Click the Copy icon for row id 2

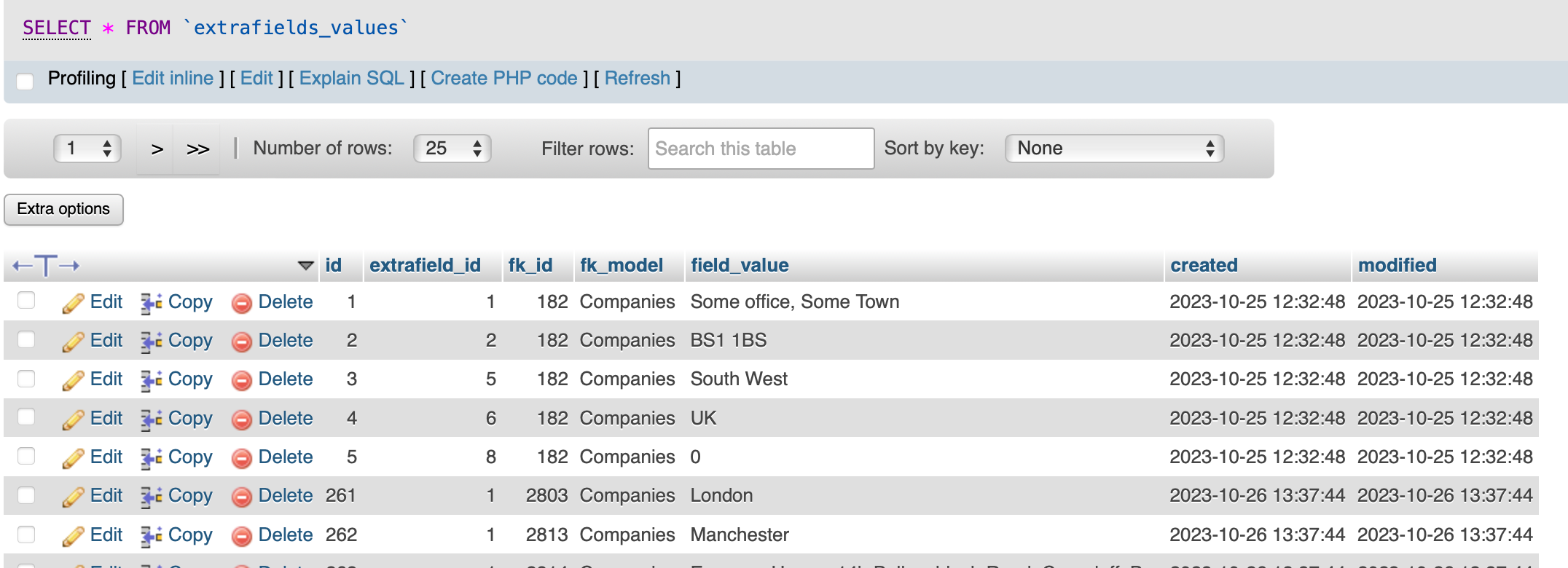(x=152, y=342)
